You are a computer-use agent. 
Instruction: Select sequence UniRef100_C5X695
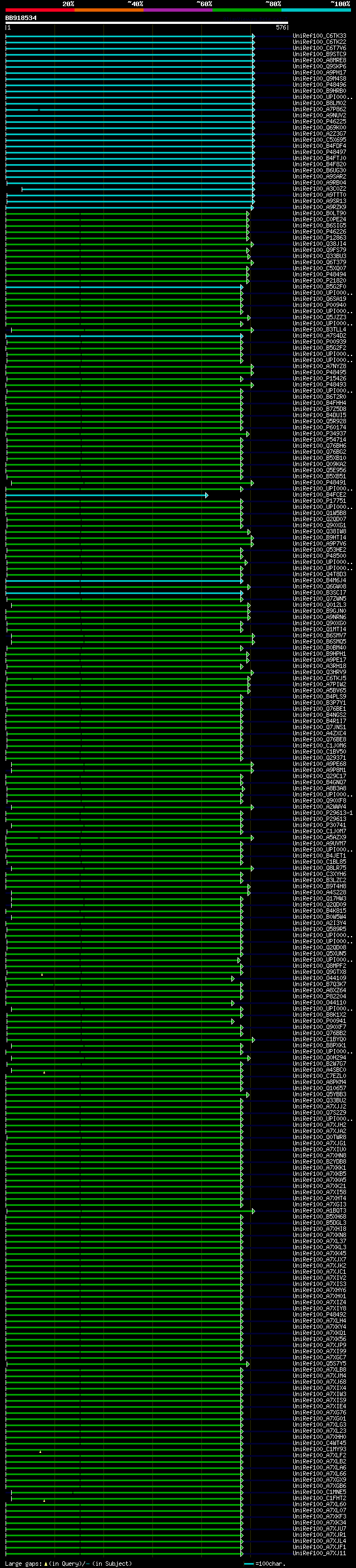coord(319,140)
